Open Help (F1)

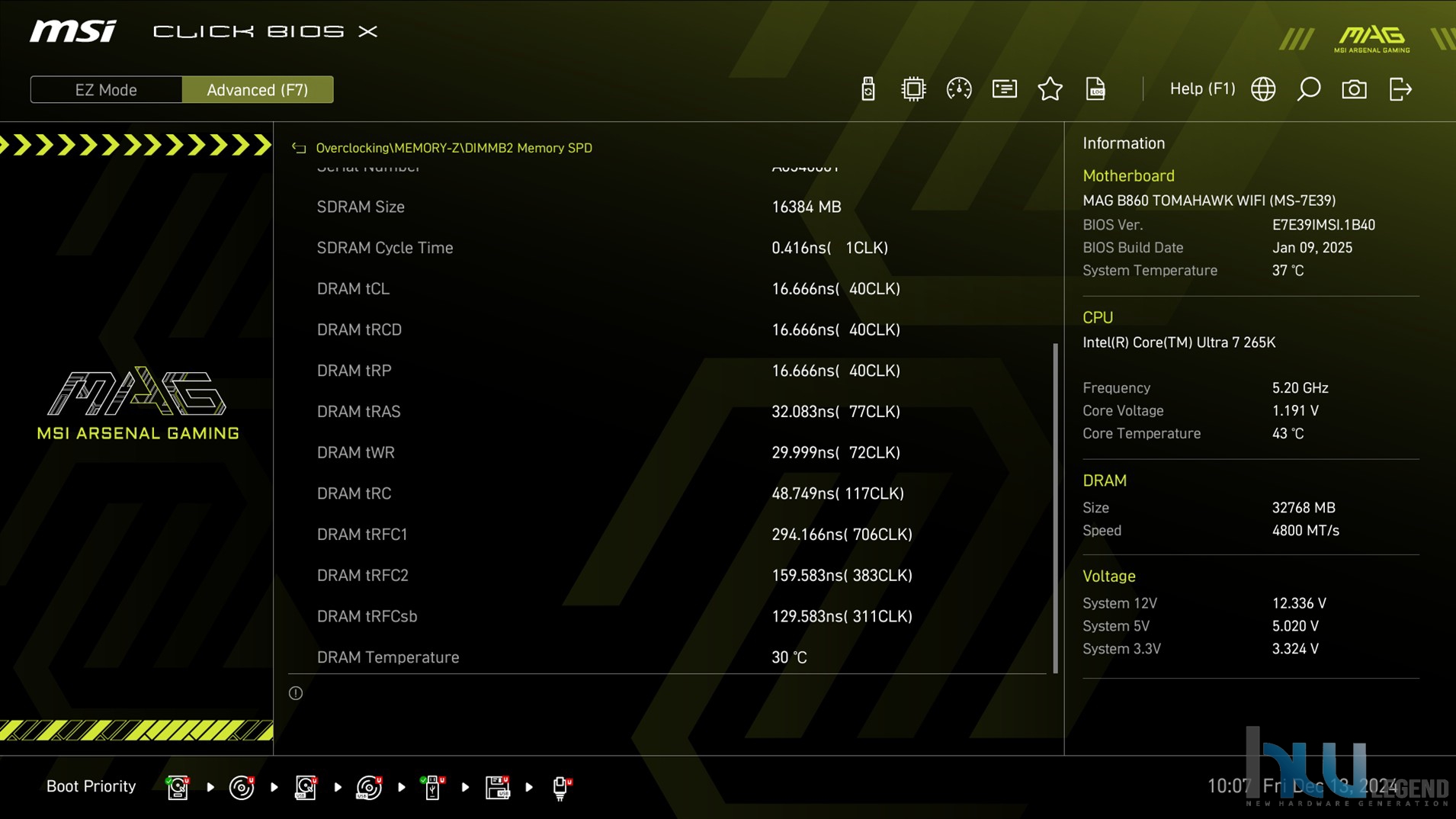tap(1202, 89)
